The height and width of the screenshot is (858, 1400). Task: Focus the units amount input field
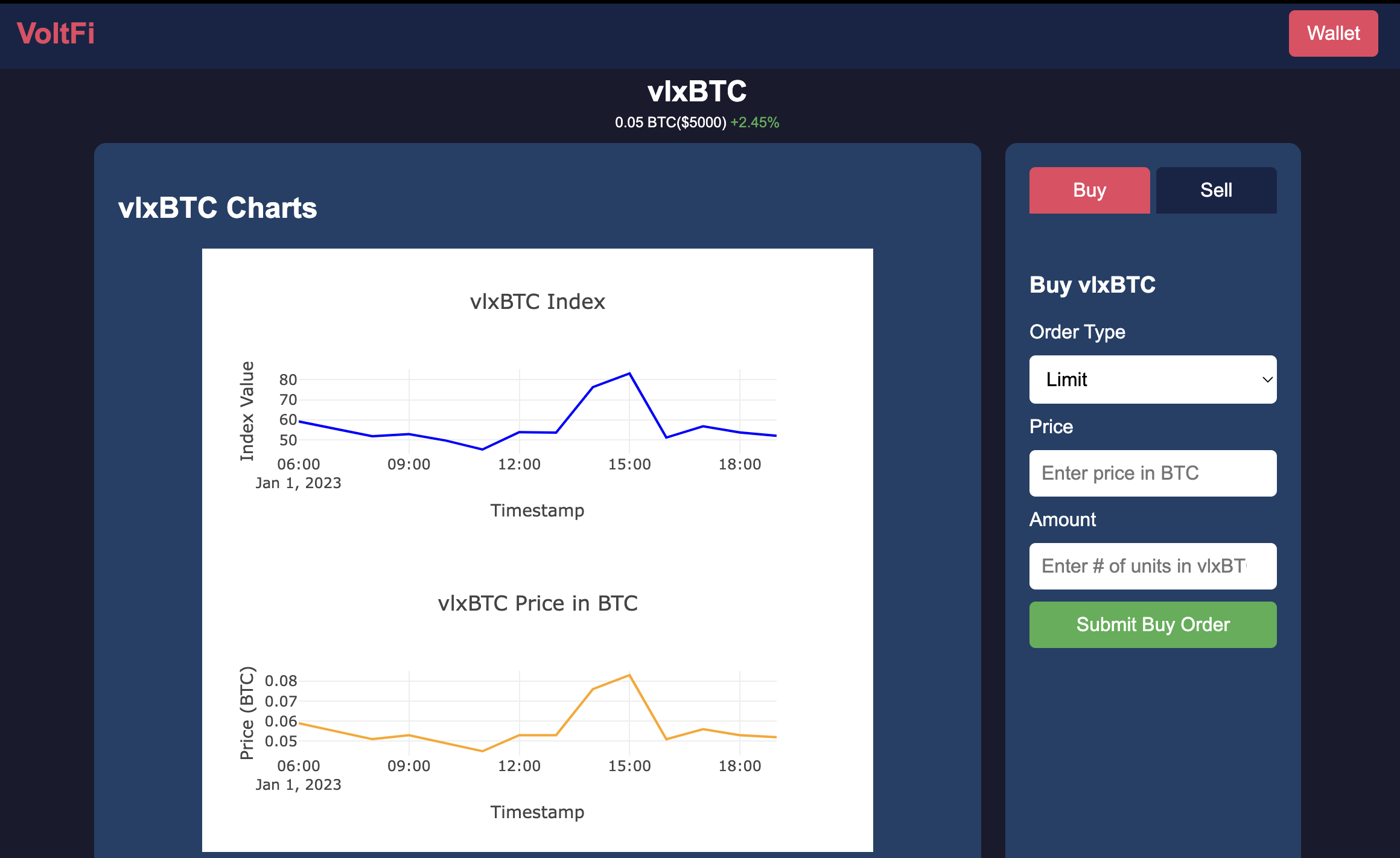pos(1153,566)
